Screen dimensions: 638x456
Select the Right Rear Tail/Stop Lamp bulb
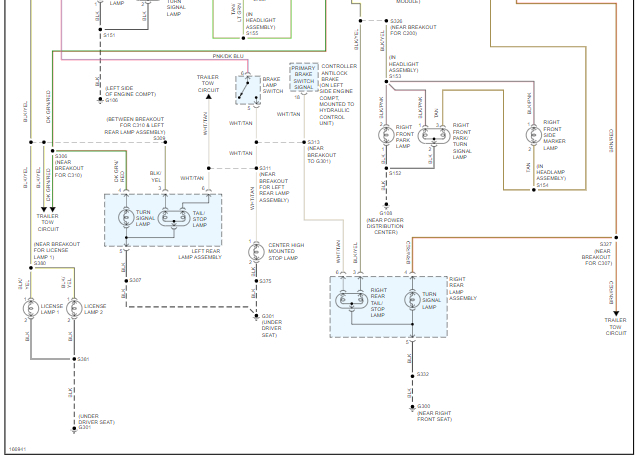coord(352,300)
